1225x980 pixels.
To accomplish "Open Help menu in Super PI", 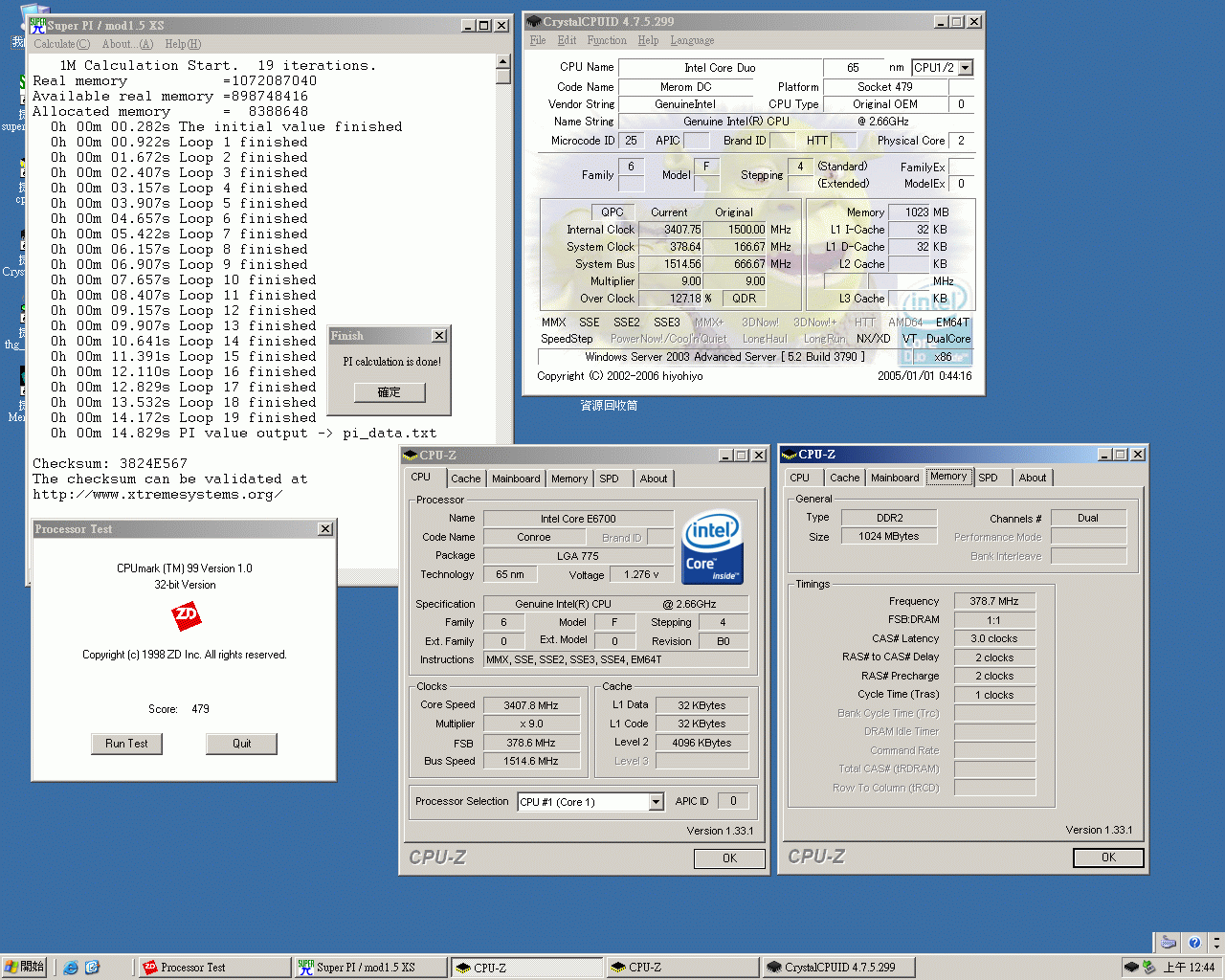I will pos(183,44).
